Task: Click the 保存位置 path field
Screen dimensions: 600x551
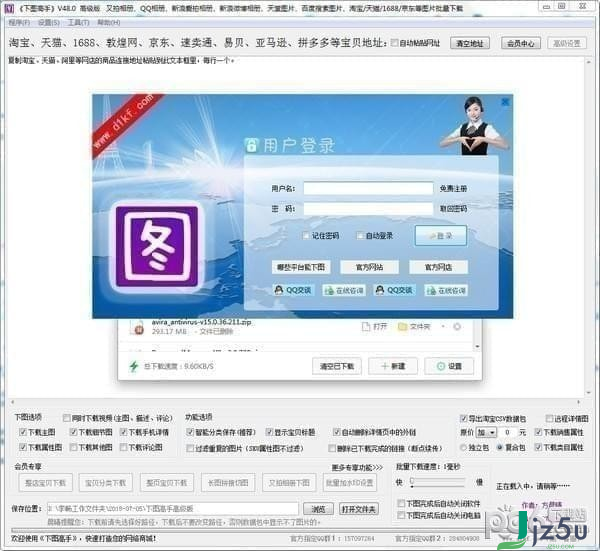Action: click(173, 509)
